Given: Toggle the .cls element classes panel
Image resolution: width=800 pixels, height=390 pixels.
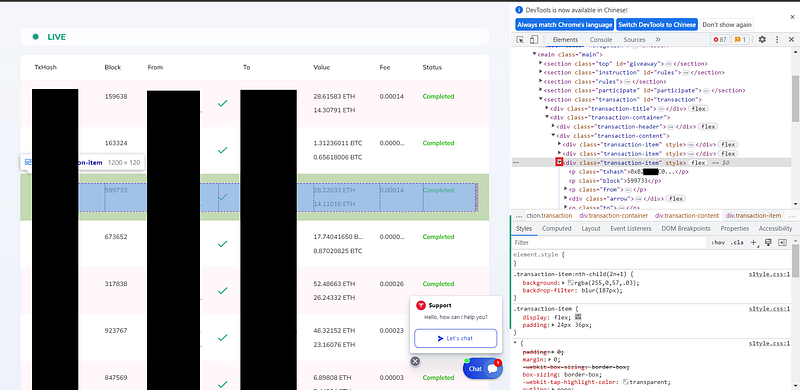Looking at the screenshot, I should [737, 243].
